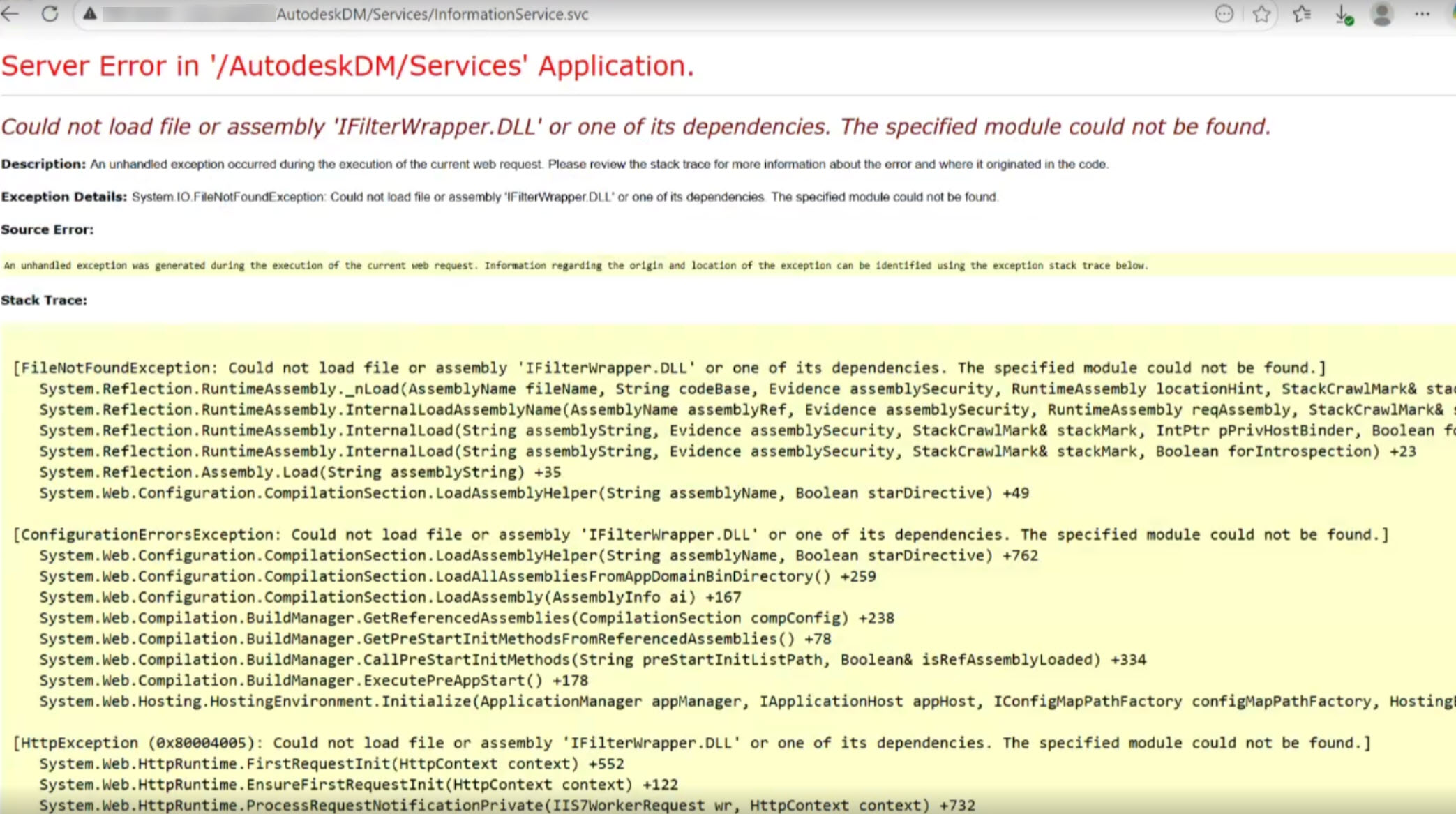Click the GetReferencedAssemblies +238 line
The image size is (1456, 814).
pos(467,618)
